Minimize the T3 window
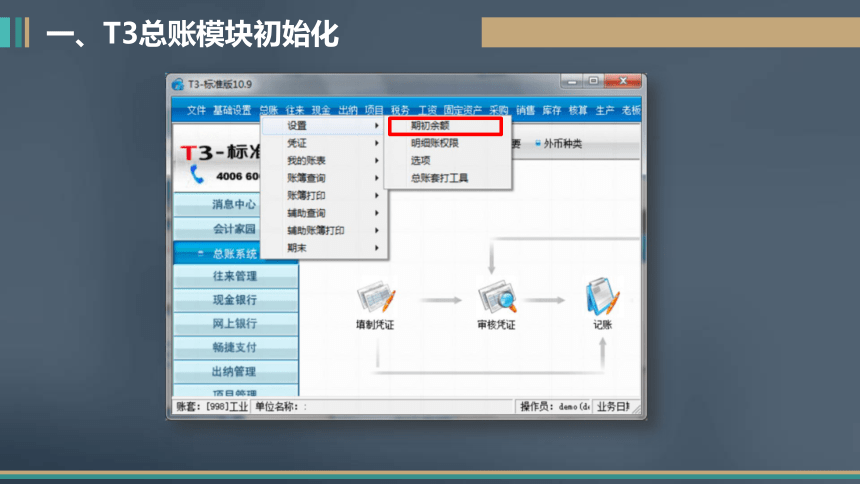 [572, 81]
